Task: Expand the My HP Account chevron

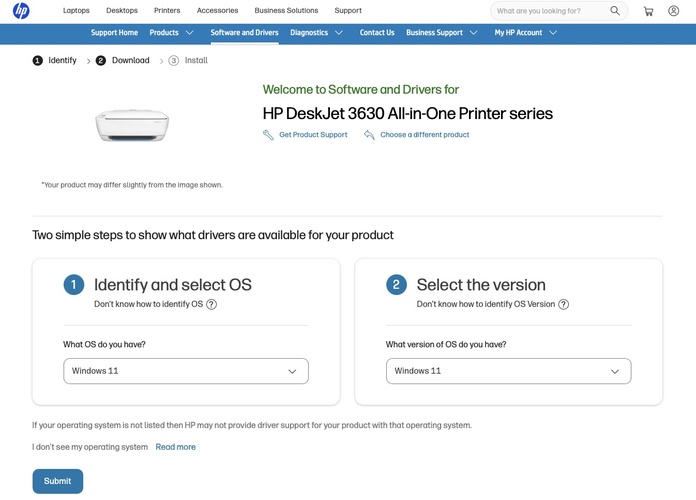Action: 553,33
